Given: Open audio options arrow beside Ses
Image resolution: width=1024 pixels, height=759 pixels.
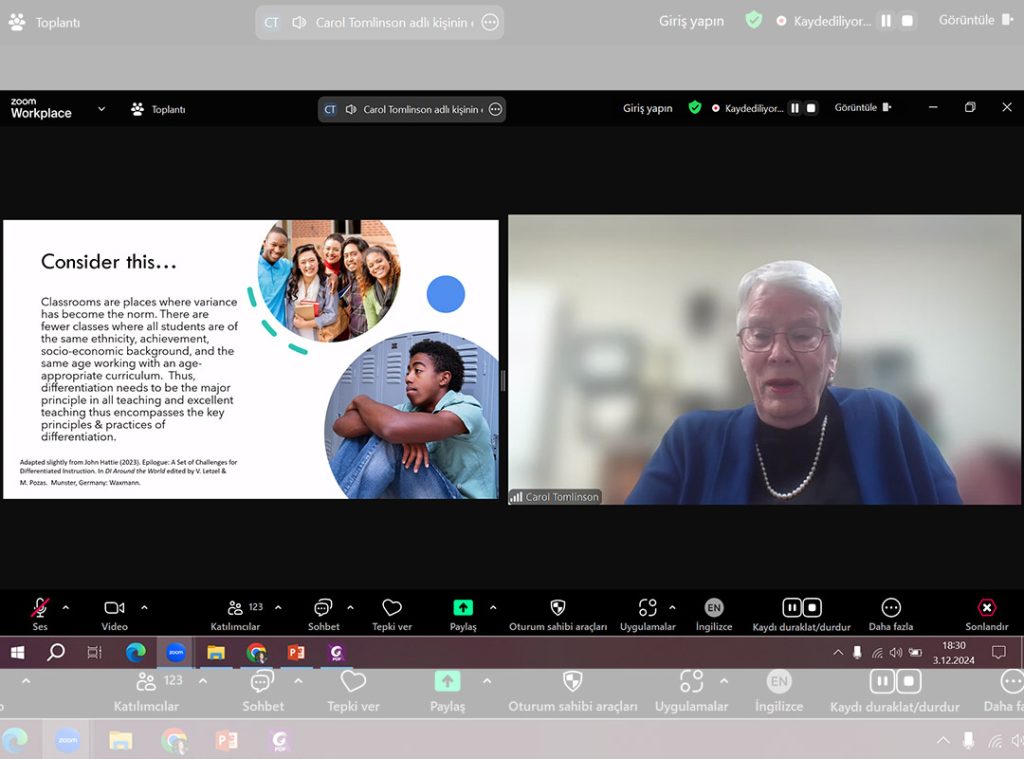Looking at the screenshot, I should point(66,607).
